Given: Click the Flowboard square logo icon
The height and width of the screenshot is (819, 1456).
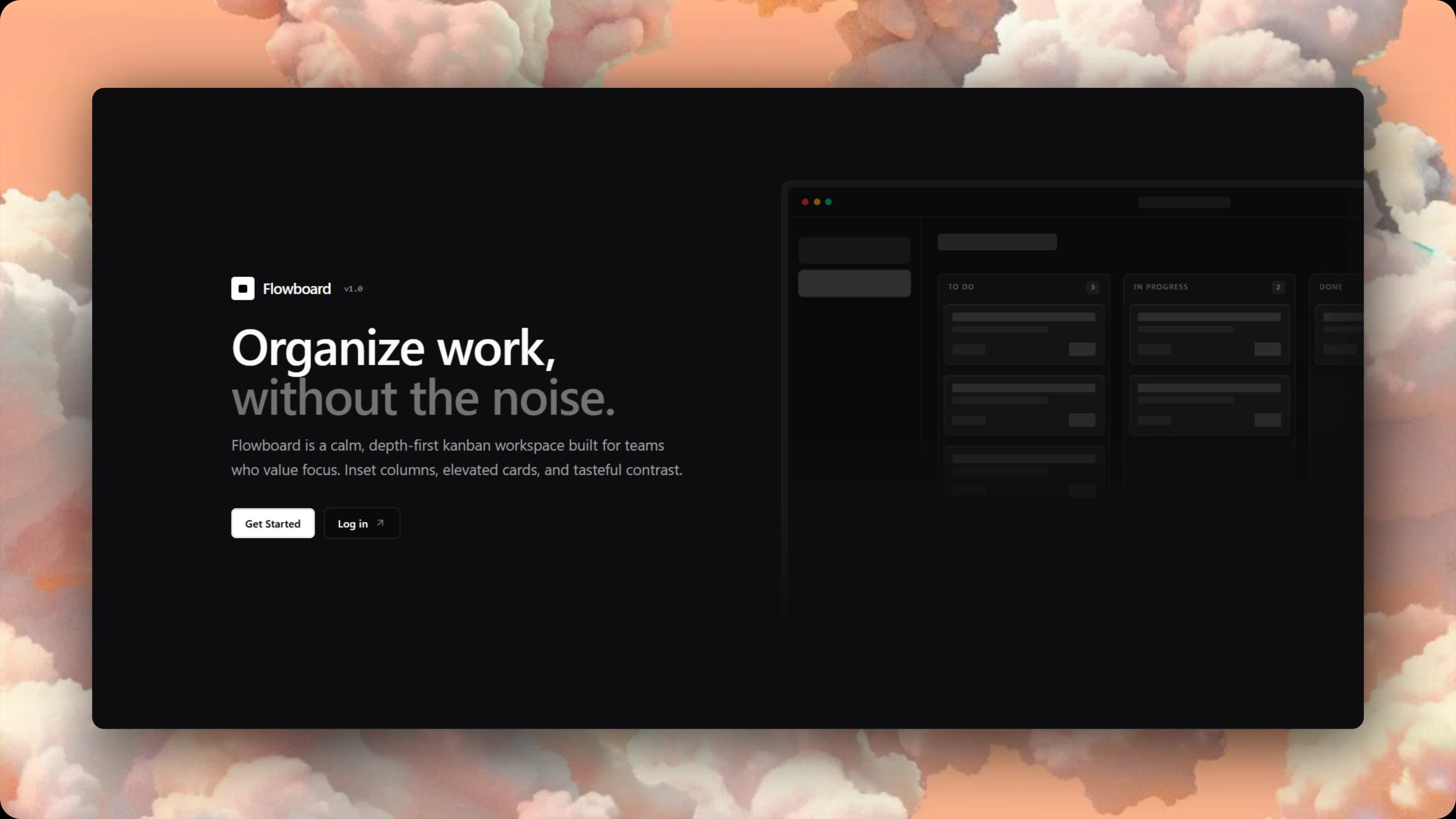Looking at the screenshot, I should coord(243,288).
